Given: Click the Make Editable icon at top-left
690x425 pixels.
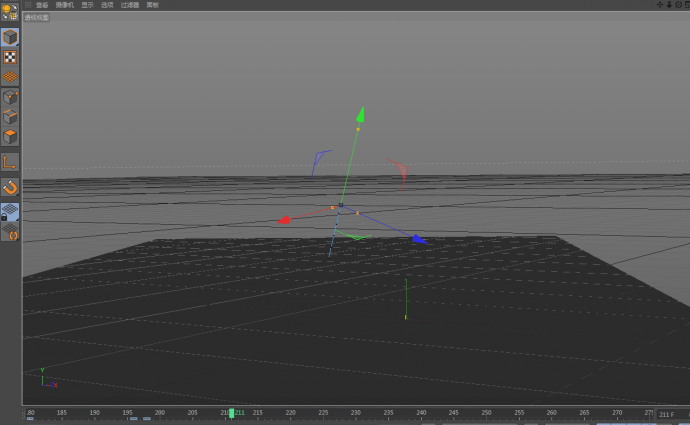Looking at the screenshot, I should (x=10, y=12).
